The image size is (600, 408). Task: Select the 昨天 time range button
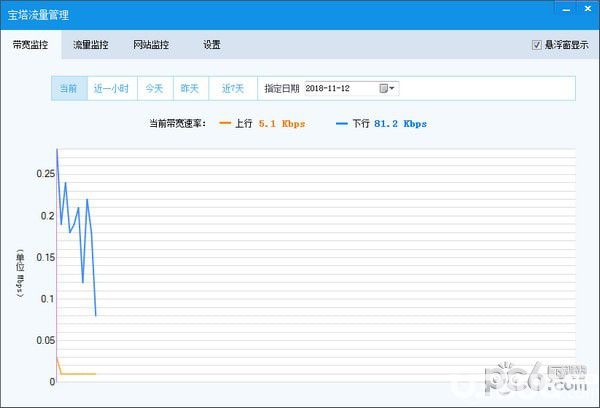pyautogui.click(x=190, y=88)
